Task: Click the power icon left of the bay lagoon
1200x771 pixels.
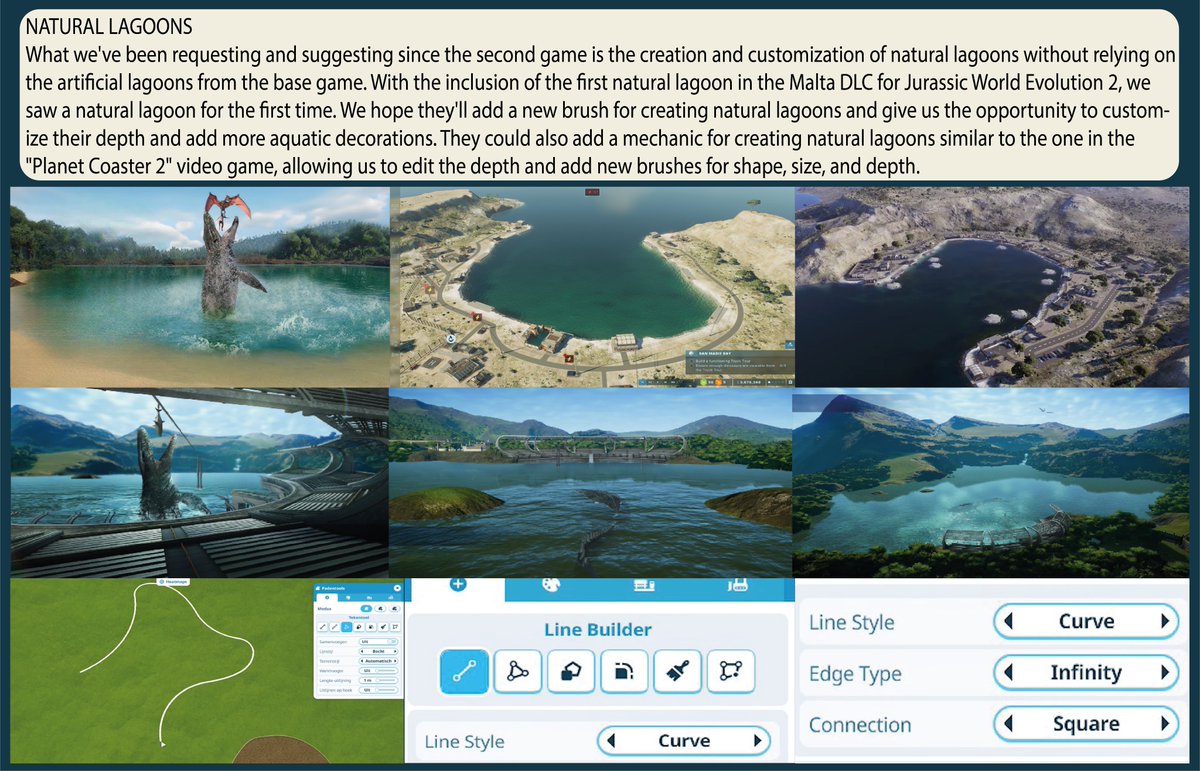Action: click(477, 317)
